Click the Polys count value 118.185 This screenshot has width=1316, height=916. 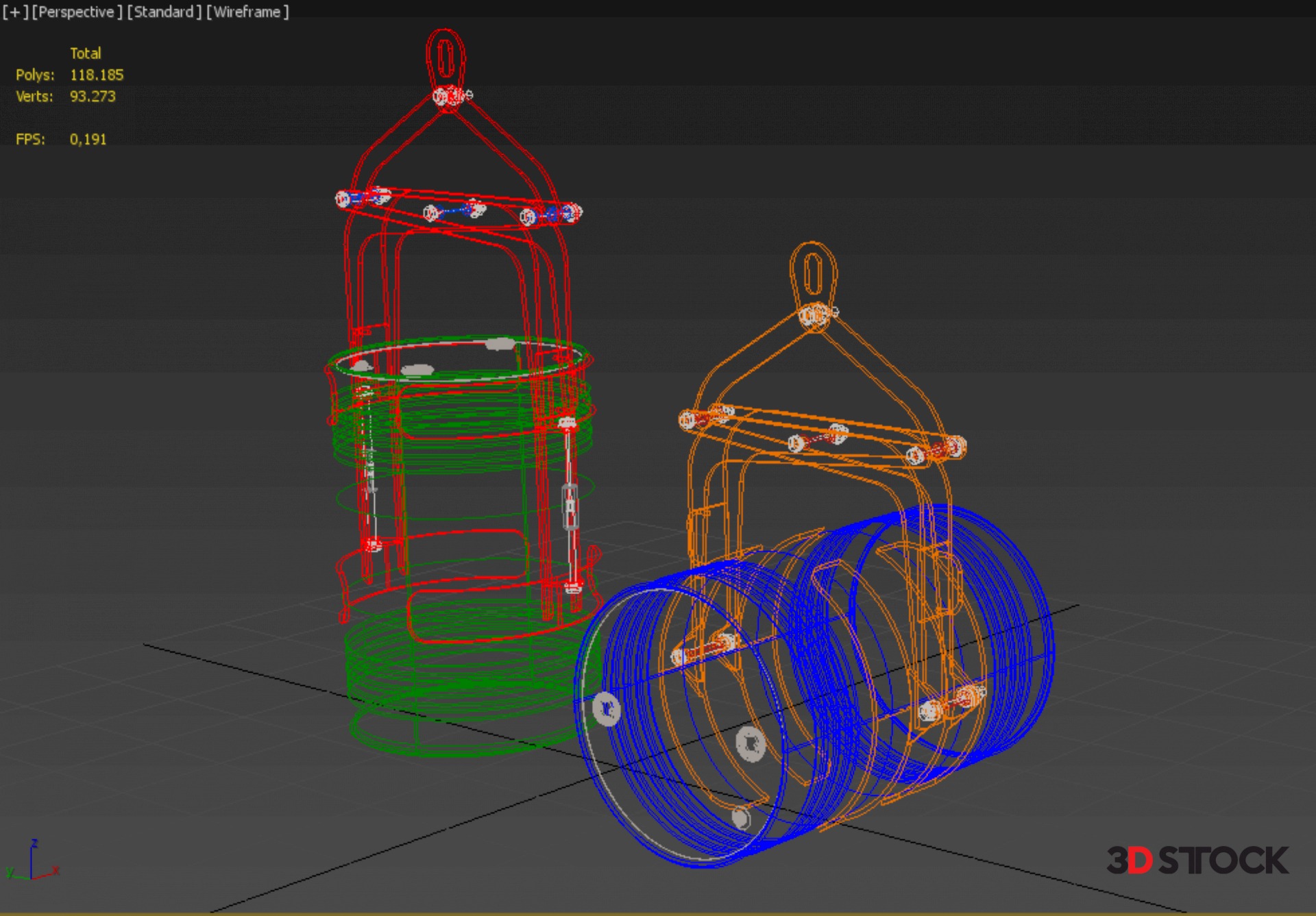(97, 75)
